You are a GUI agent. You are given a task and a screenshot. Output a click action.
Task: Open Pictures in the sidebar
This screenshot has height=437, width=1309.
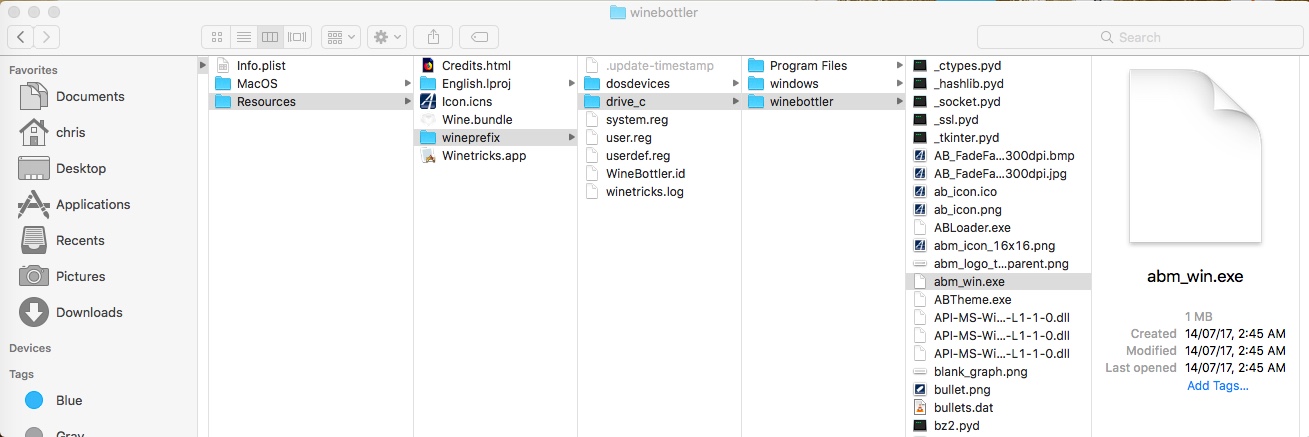(x=80, y=276)
